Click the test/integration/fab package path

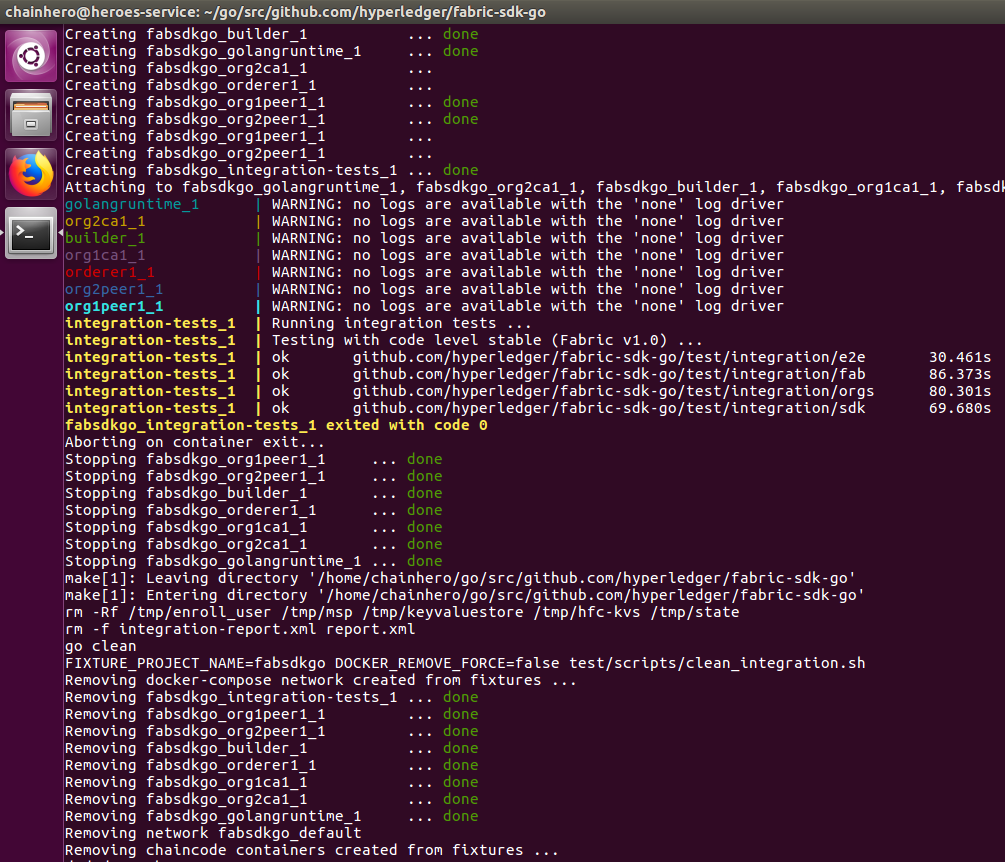(x=608, y=374)
